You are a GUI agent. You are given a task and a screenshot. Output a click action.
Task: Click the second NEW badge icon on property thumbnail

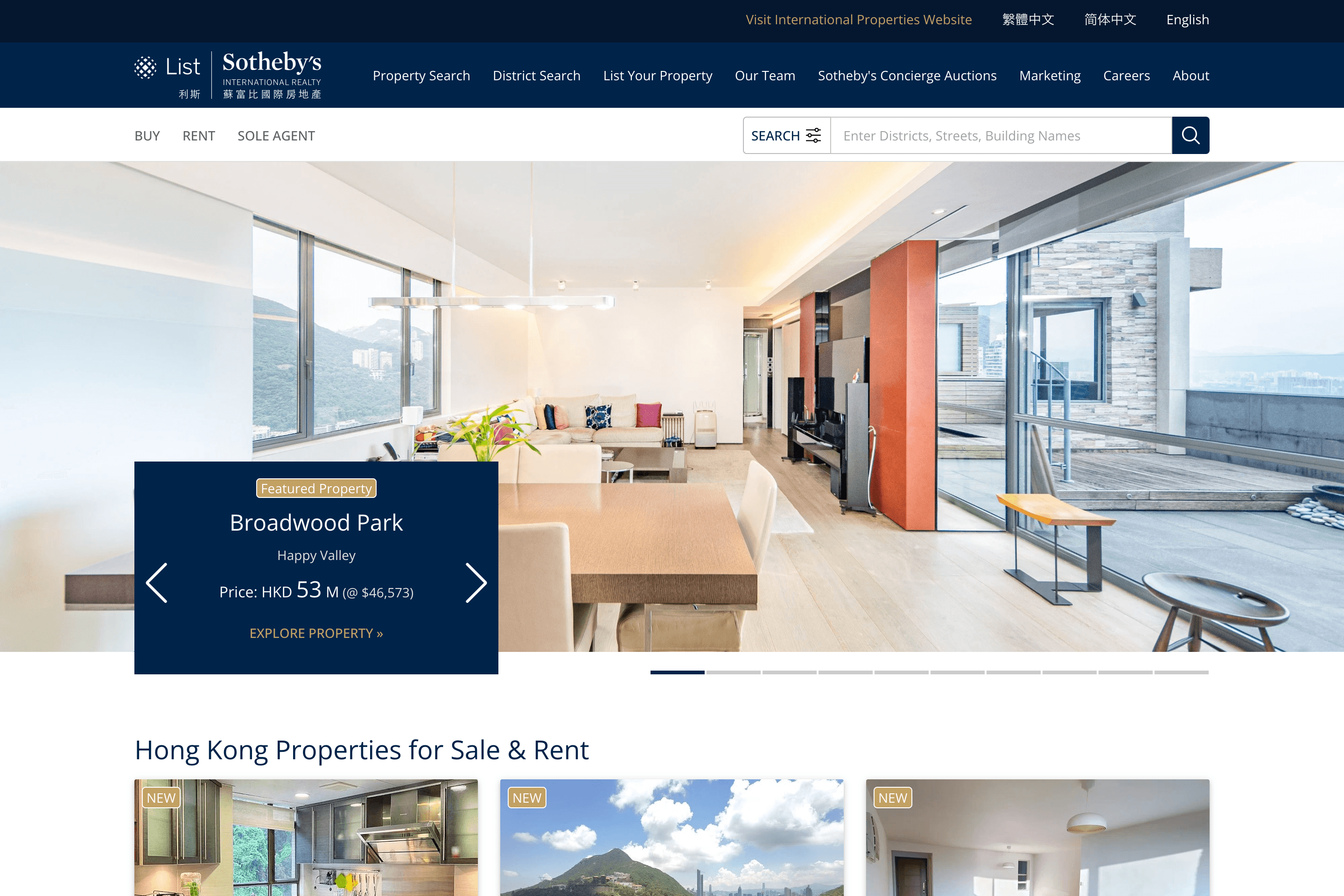coord(527,797)
